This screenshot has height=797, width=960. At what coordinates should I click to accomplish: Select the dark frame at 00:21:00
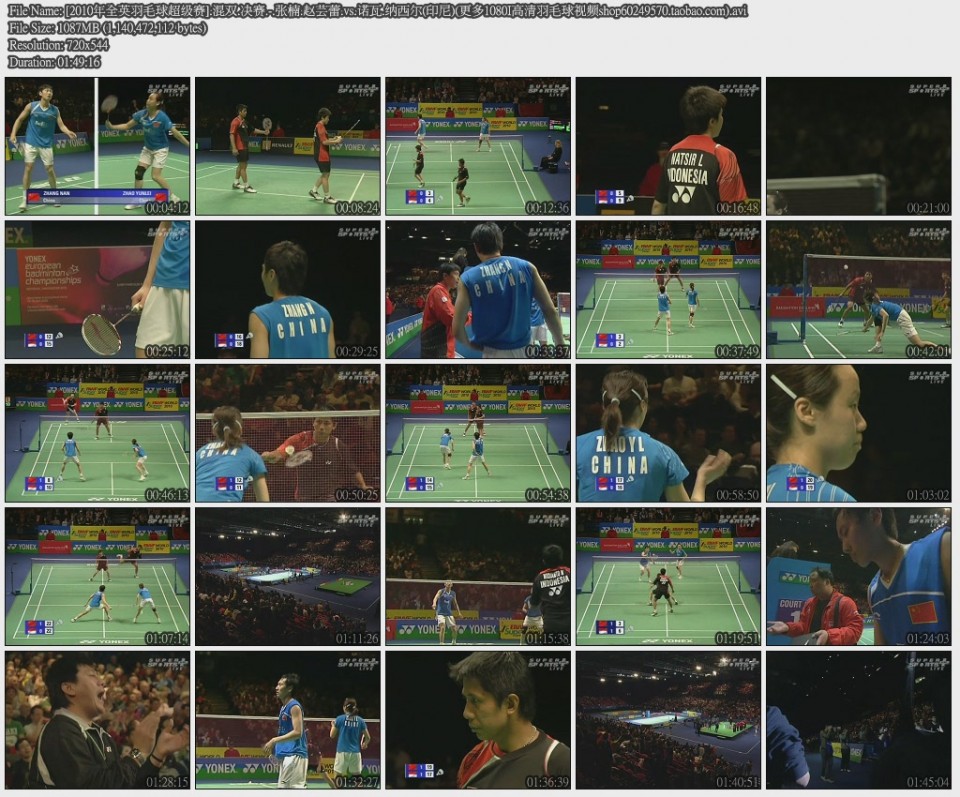click(858, 147)
